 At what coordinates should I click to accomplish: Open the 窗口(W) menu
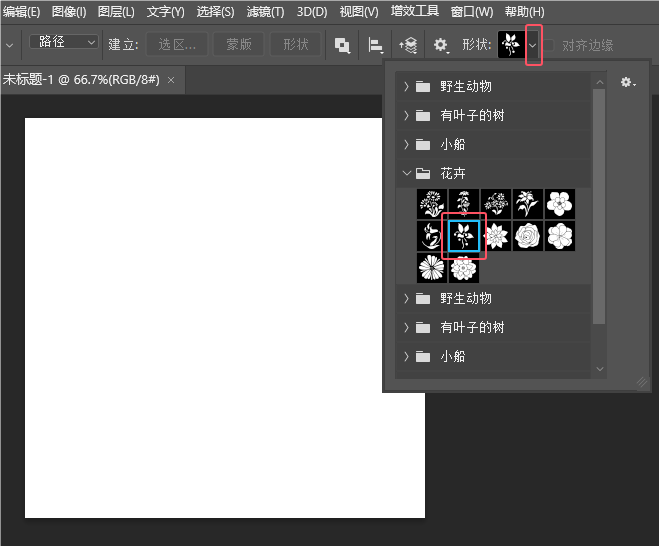[472, 12]
